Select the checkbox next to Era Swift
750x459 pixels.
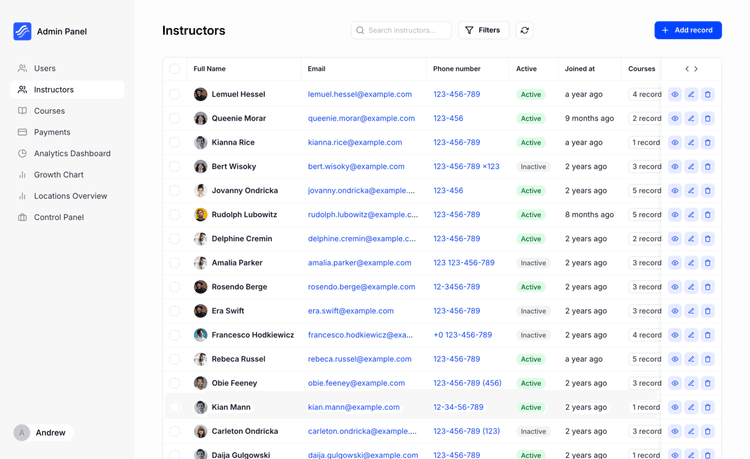click(x=175, y=311)
